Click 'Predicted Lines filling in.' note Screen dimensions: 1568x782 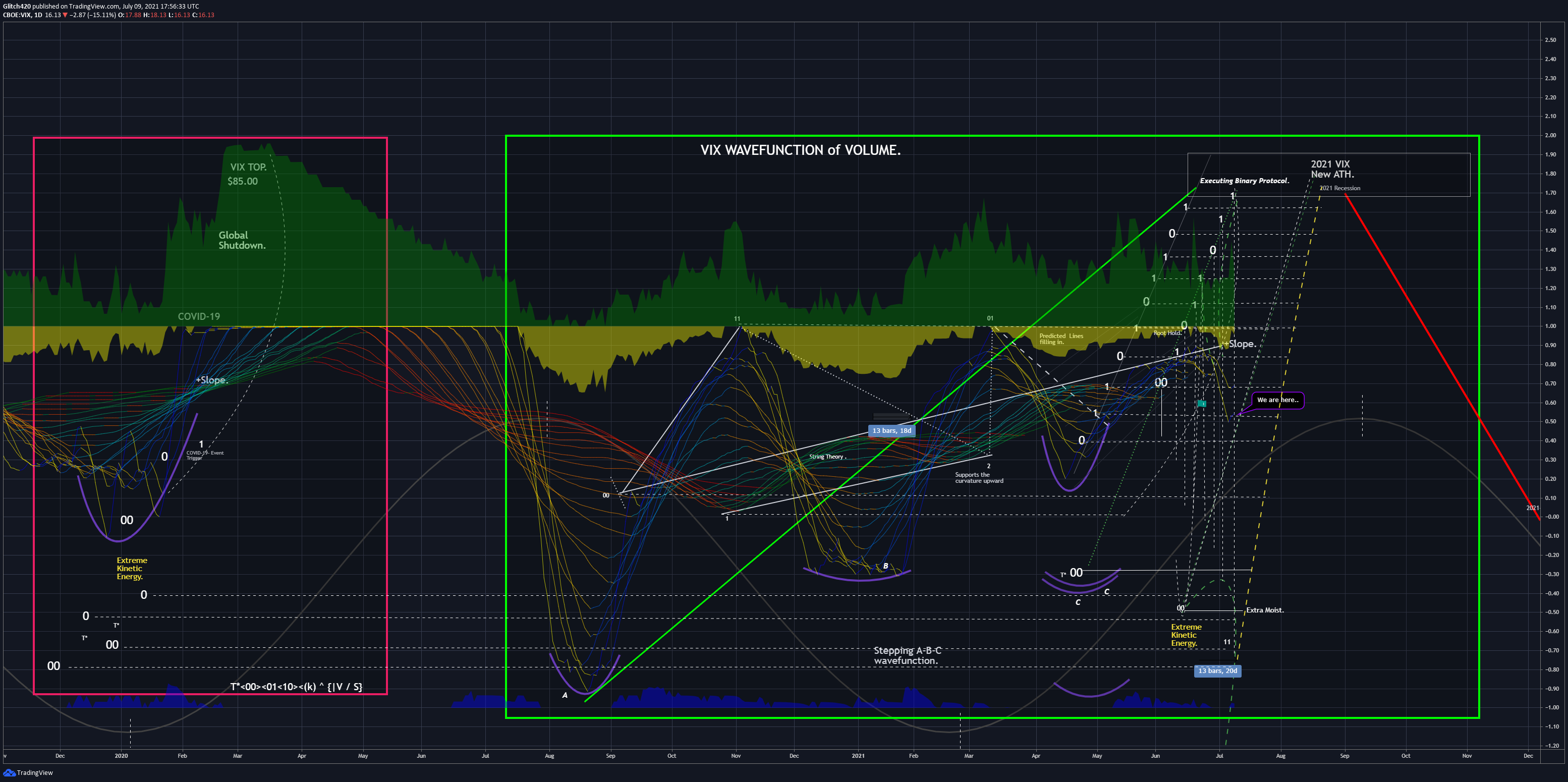pyautogui.click(x=1061, y=339)
